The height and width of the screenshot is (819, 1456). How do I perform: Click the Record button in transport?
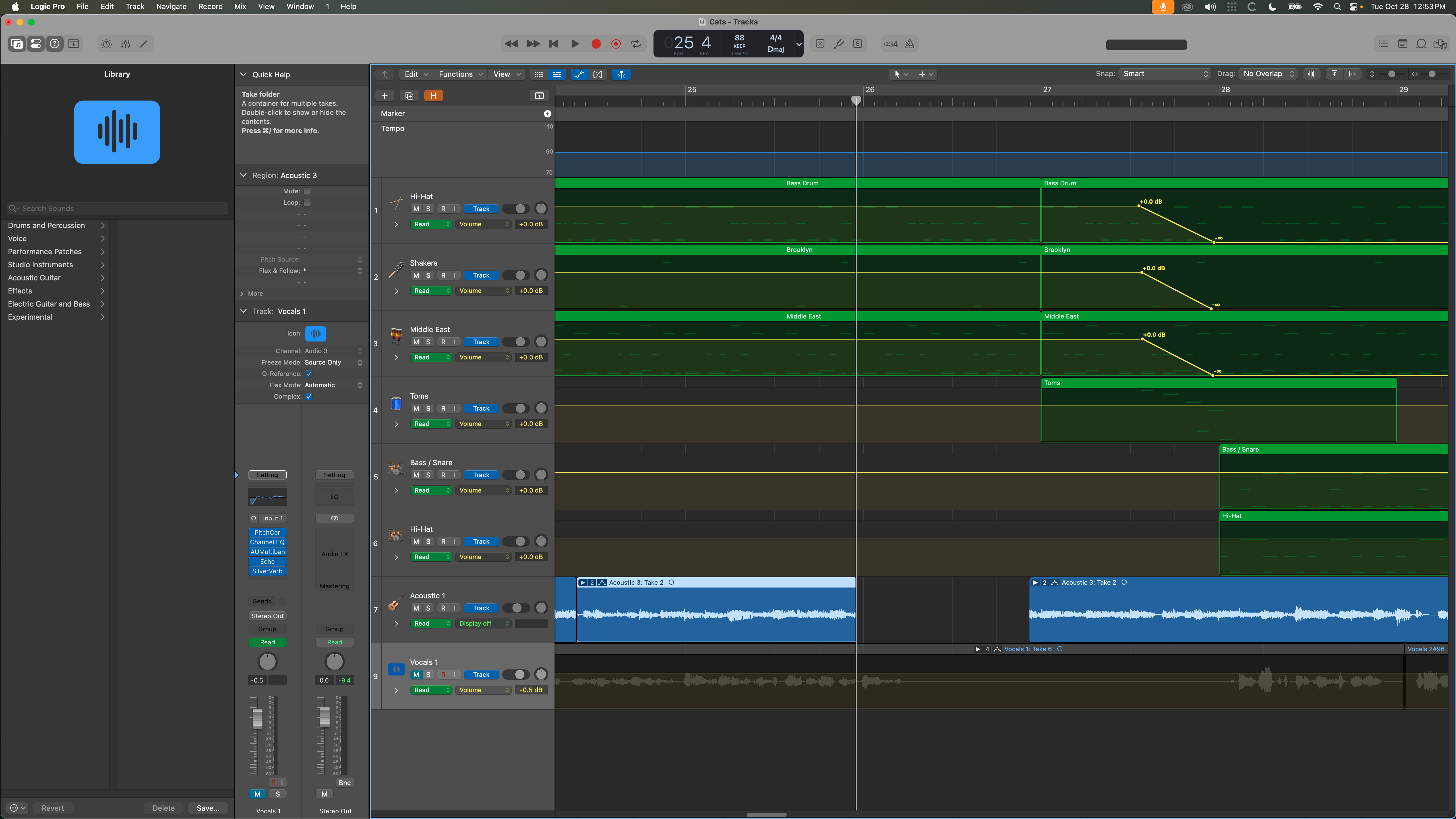[x=596, y=44]
